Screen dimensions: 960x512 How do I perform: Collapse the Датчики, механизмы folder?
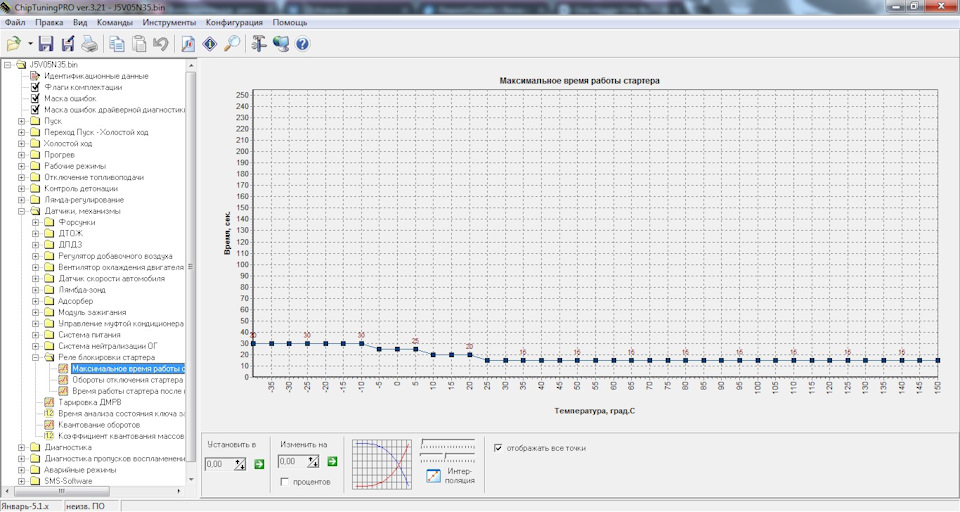pyautogui.click(x=21, y=211)
